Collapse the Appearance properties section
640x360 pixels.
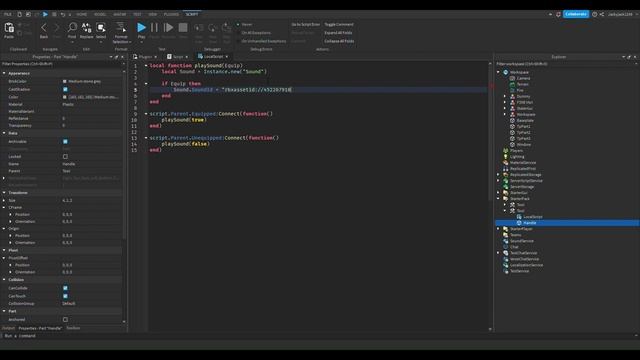click(x=4, y=73)
